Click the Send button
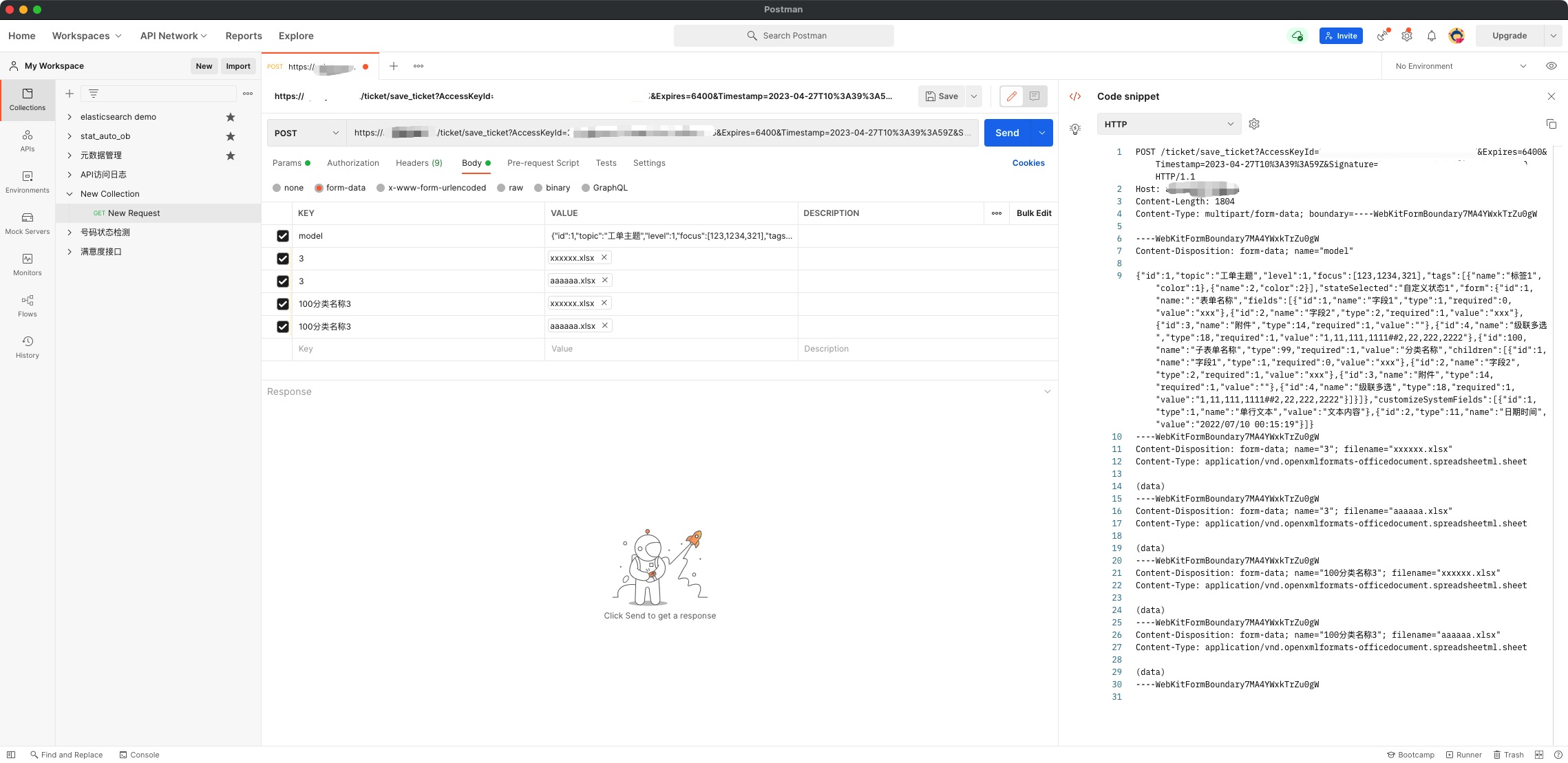Image resolution: width=1568 pixels, height=763 pixels. (1007, 133)
